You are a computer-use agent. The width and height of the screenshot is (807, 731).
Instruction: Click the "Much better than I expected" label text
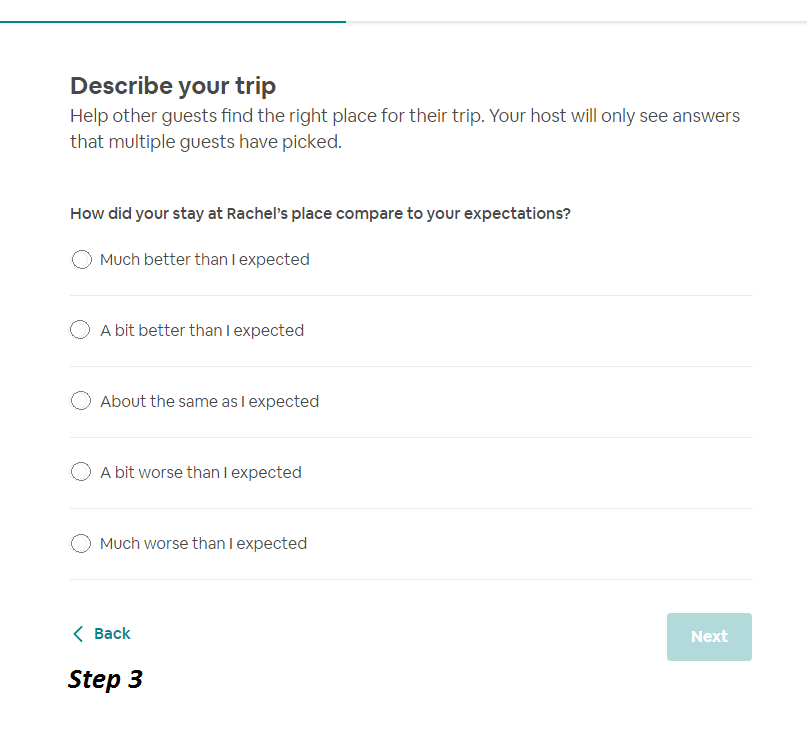[205, 260]
